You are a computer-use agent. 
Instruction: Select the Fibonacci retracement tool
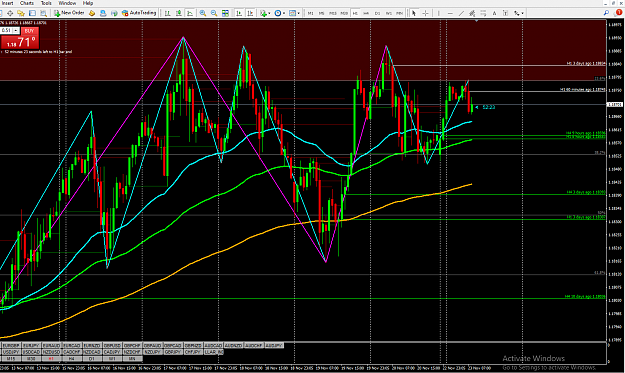[x=483, y=13]
